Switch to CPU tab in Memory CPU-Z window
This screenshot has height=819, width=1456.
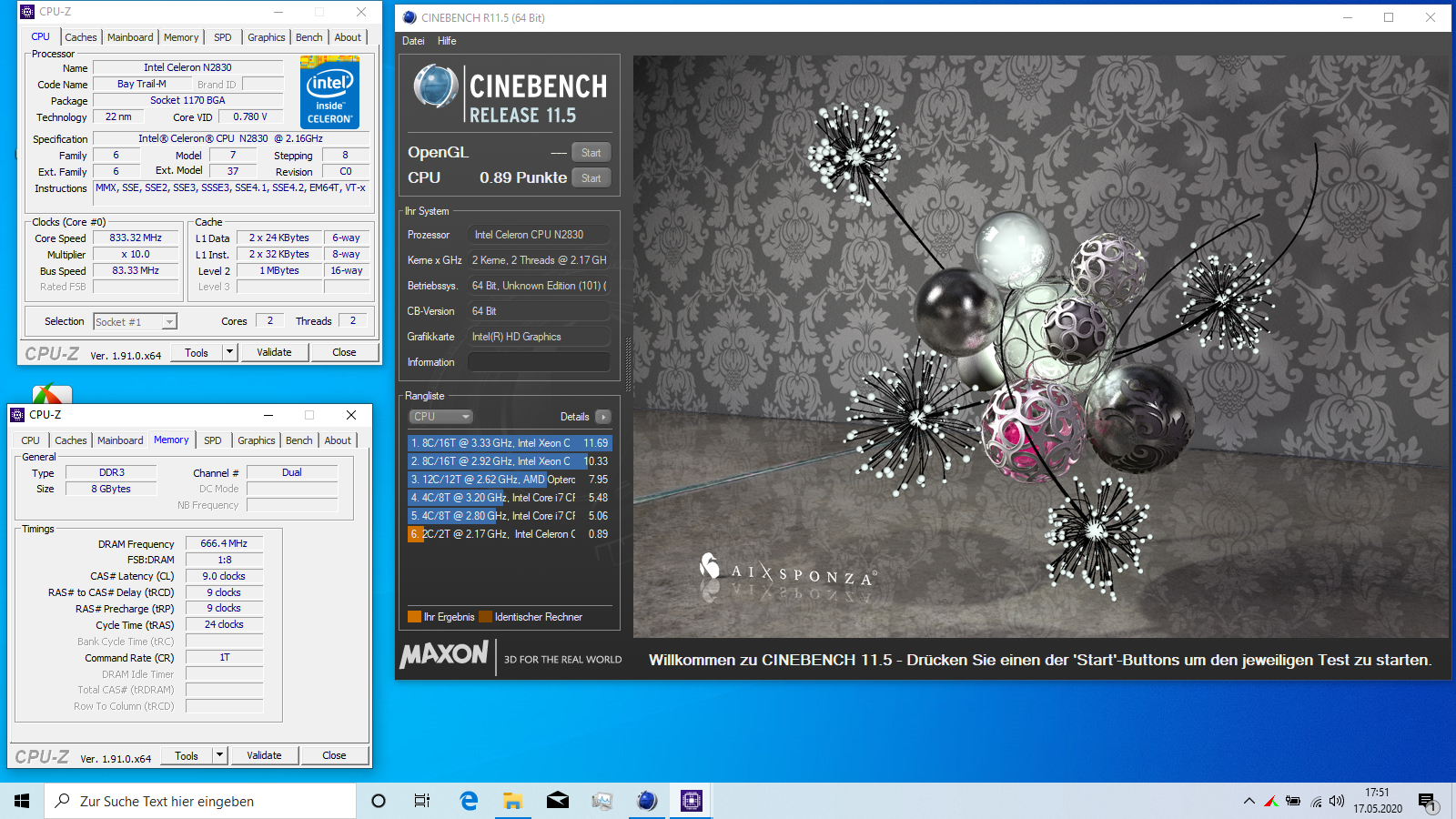(x=31, y=440)
